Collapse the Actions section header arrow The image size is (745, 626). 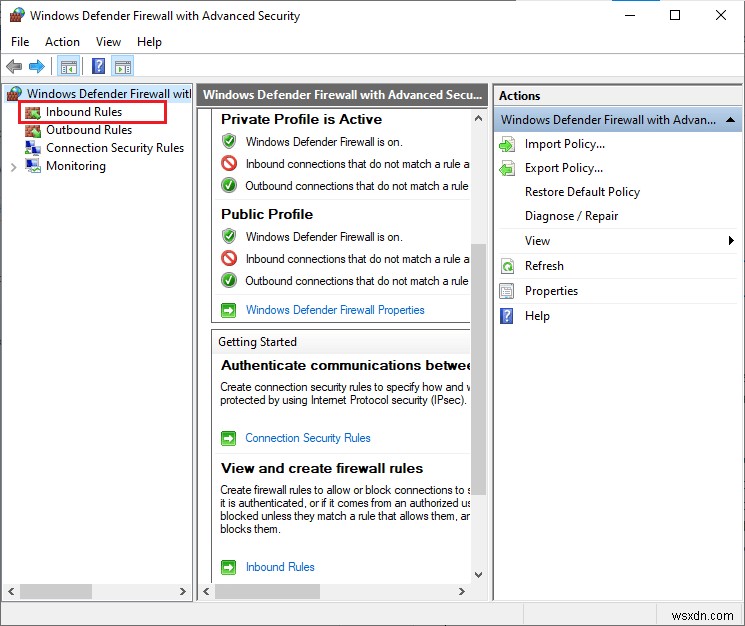(730, 120)
